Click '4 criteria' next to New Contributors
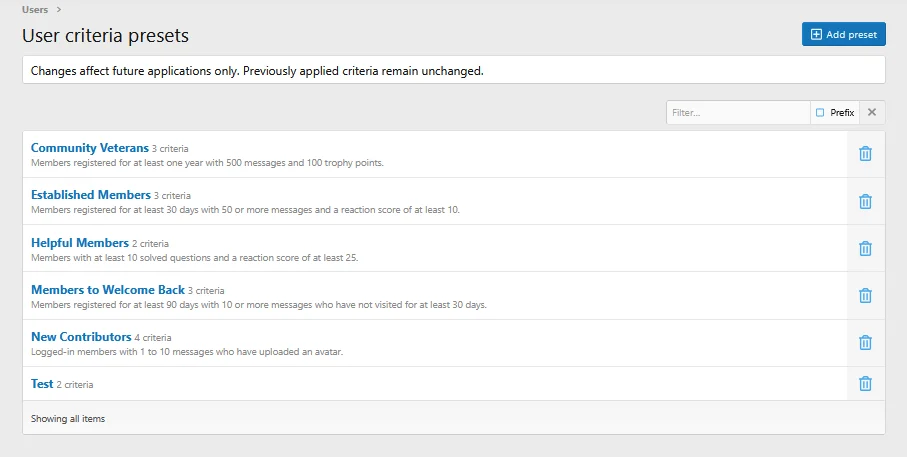Viewport: 907px width, 457px height. 153,337
